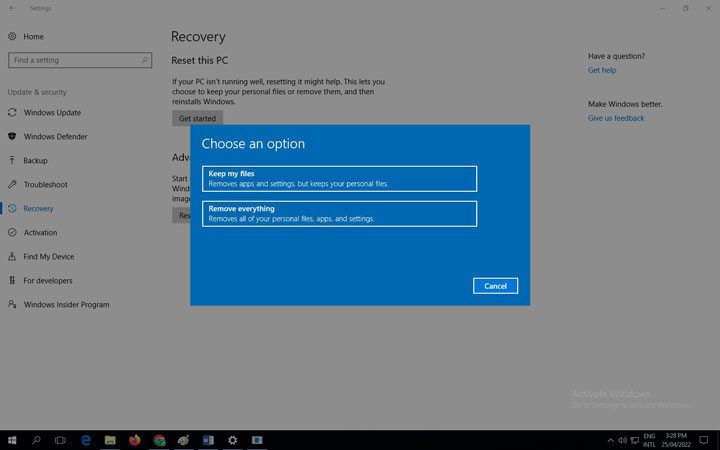Open Microsoft Word from taskbar
This screenshot has width=720, height=450.
click(208, 440)
